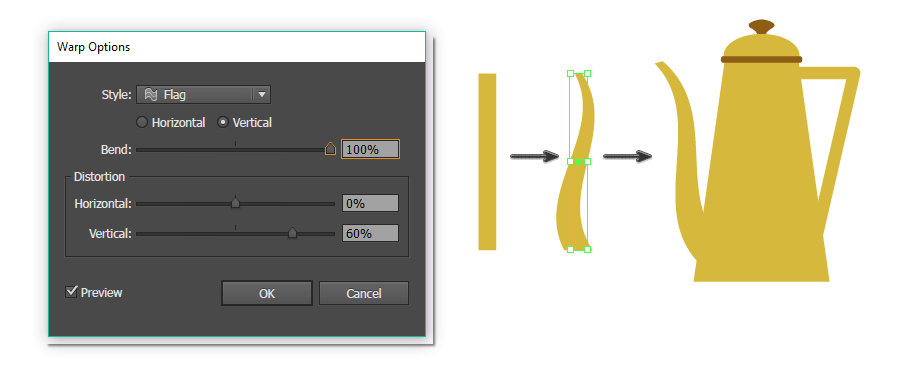The height and width of the screenshot is (375, 900).
Task: Click the top-left bounding box handle
Action: [x=570, y=74]
